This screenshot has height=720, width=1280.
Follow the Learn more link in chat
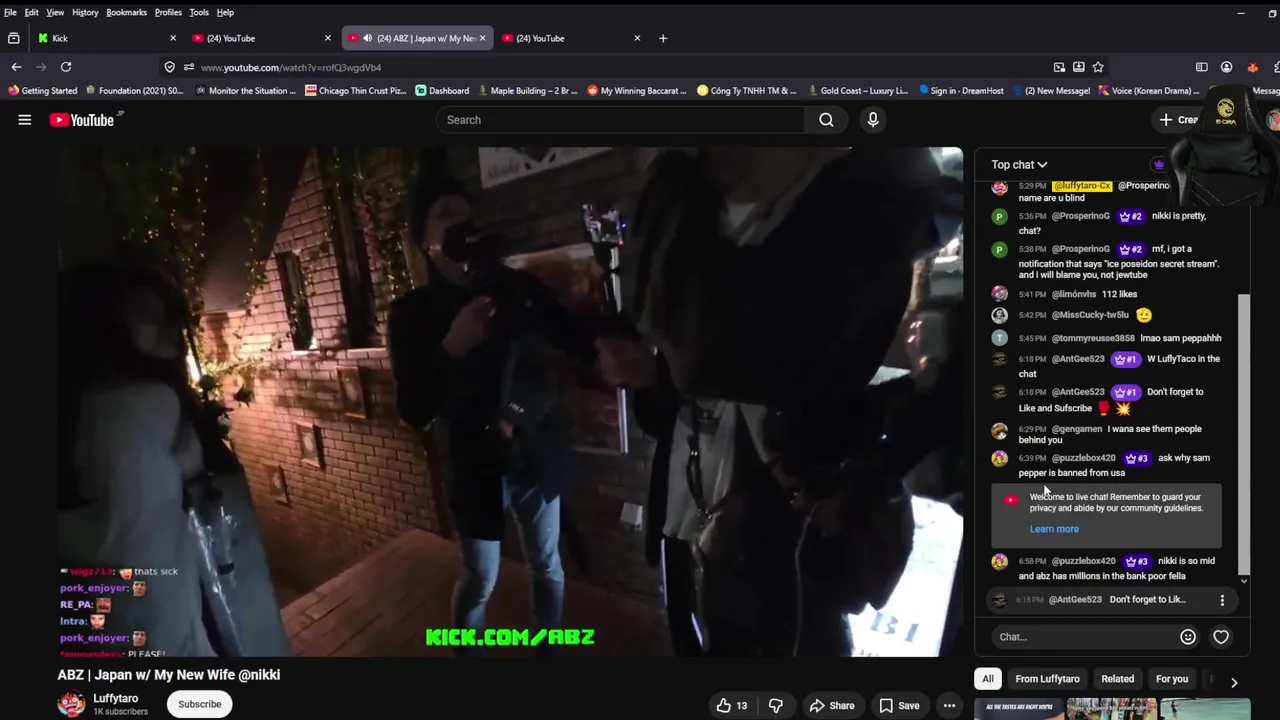point(1054,529)
